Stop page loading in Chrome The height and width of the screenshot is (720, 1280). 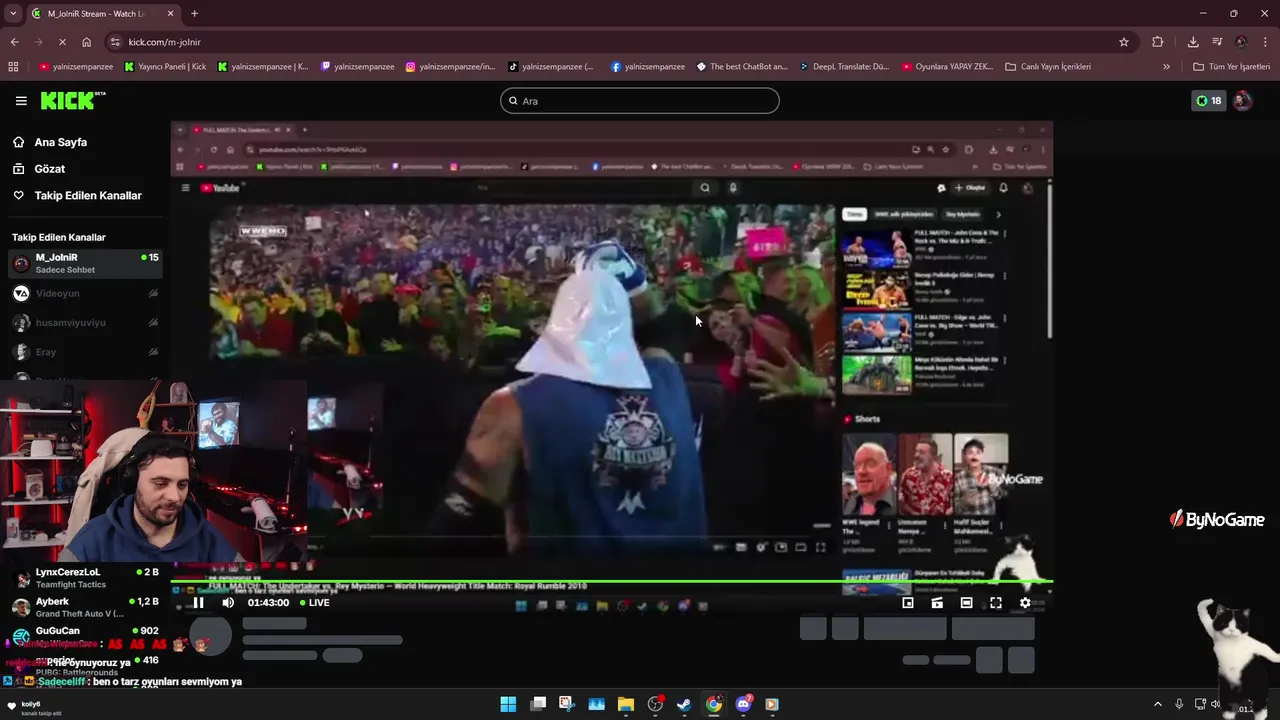[62, 42]
